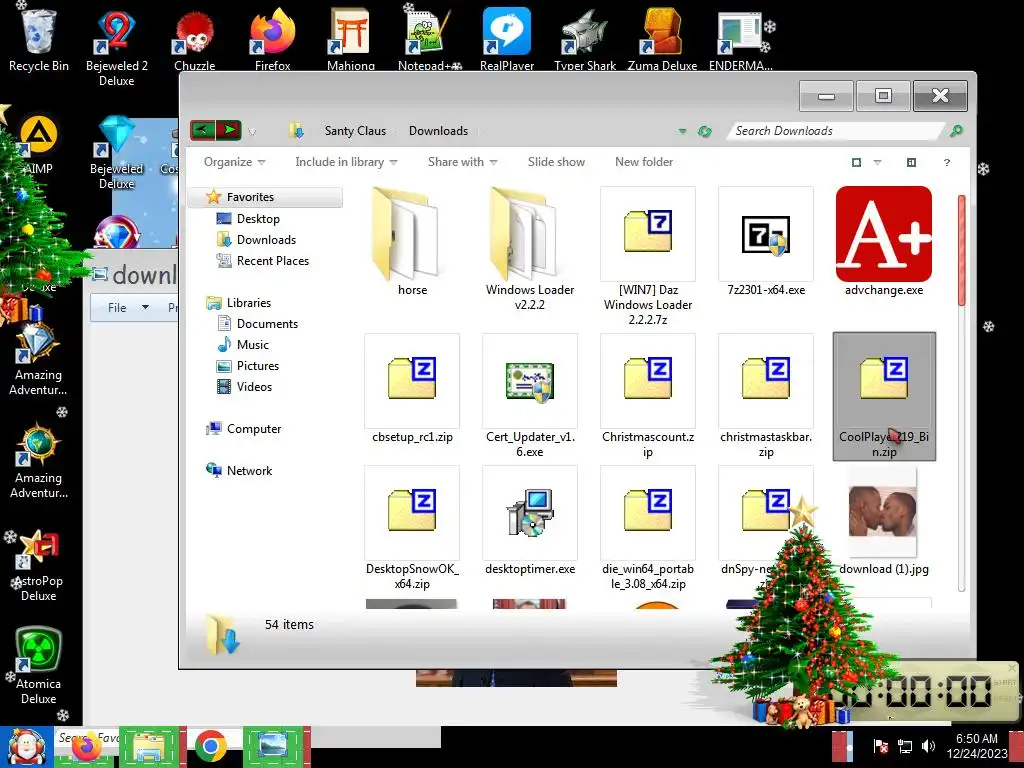Image resolution: width=1024 pixels, height=768 pixels.
Task: Open Zuma Deluxe desktop shortcut
Action: pos(662,39)
